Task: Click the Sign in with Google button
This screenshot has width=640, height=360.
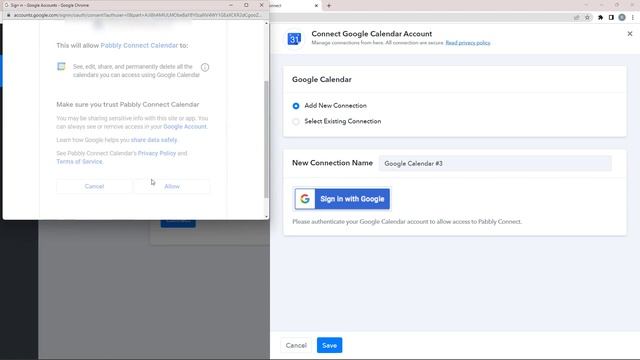Action: coord(342,199)
